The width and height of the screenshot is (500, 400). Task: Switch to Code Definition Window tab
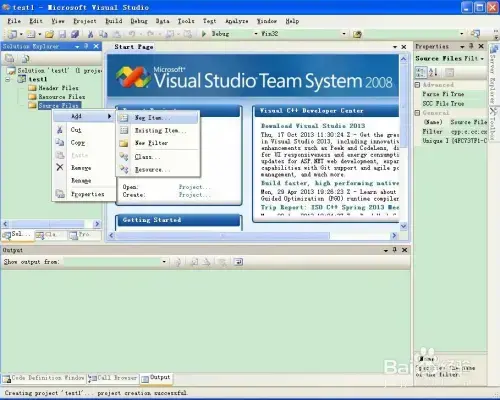point(43,378)
